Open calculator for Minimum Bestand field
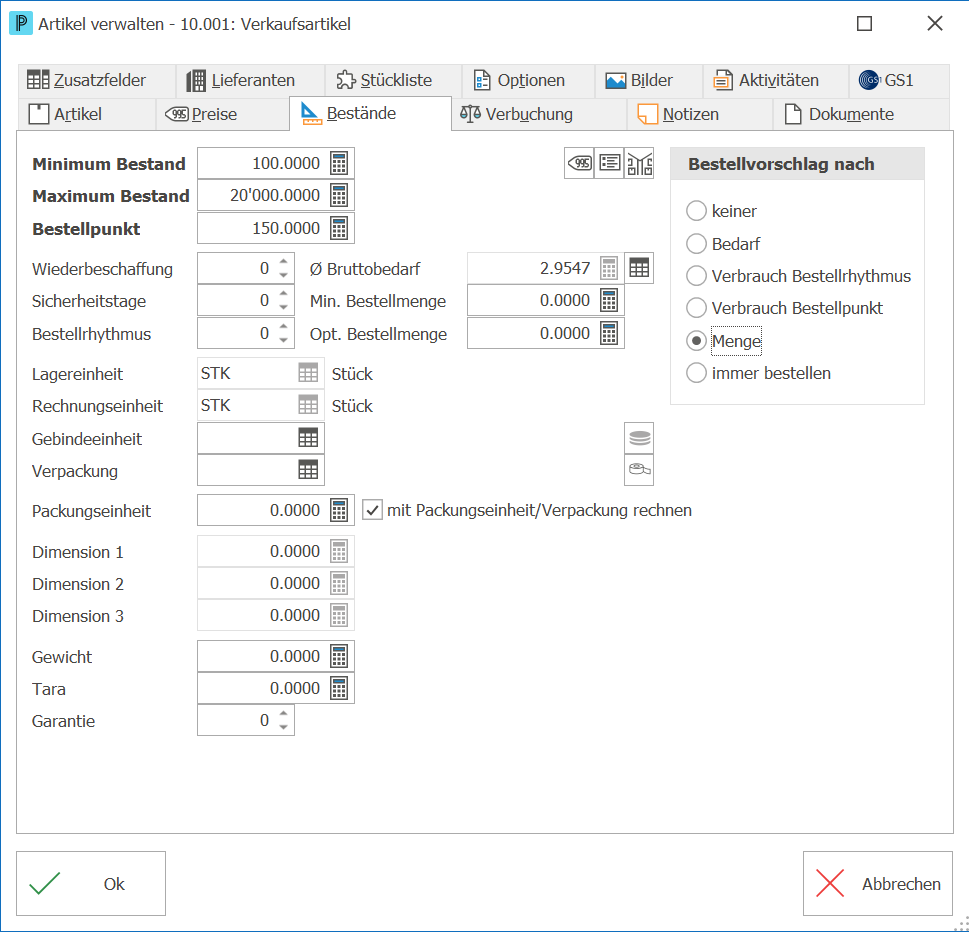 click(339, 164)
